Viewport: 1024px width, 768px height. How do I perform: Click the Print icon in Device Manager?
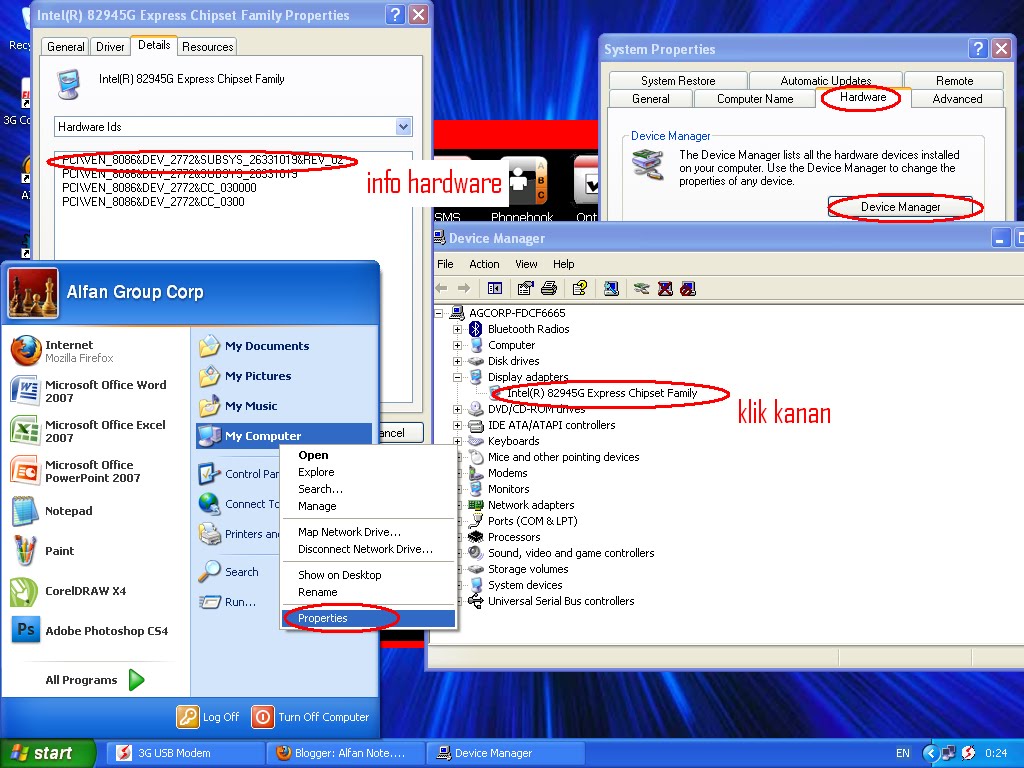click(549, 288)
